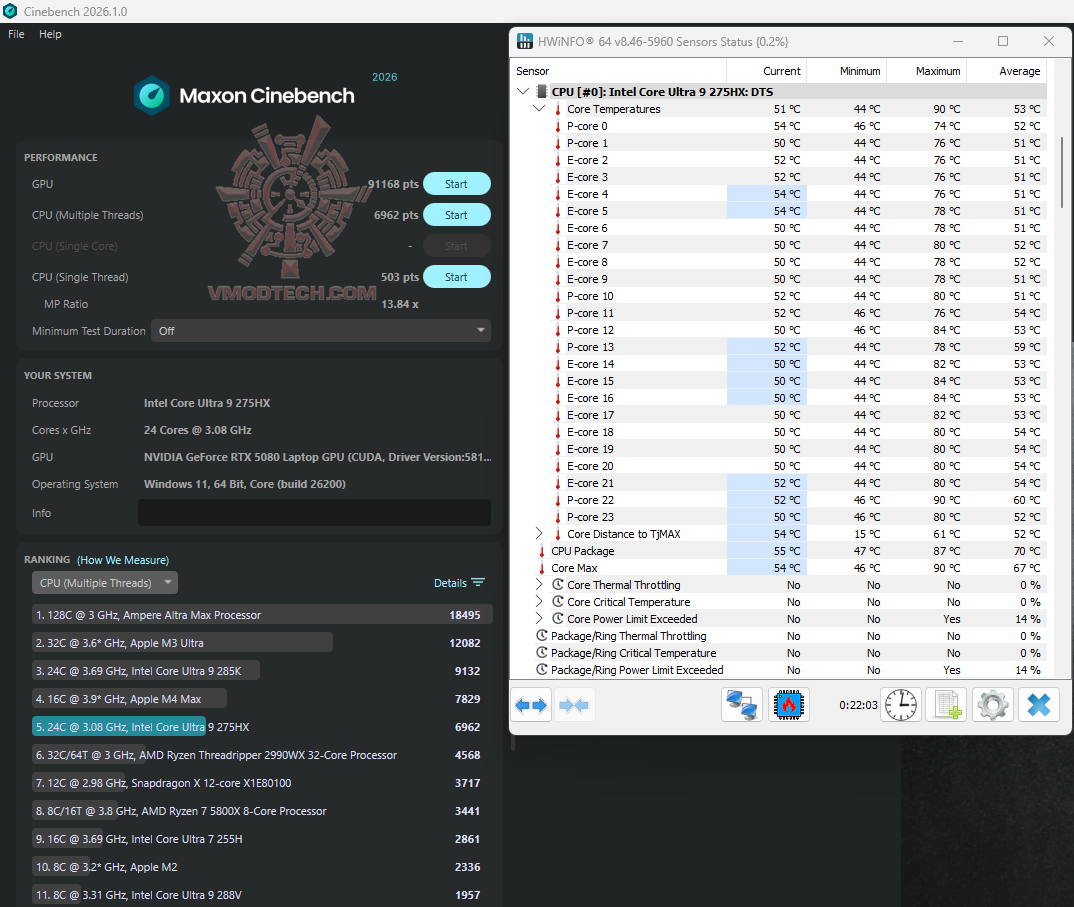Click the Maximum column header
This screenshot has height=907, width=1074.
(927, 71)
